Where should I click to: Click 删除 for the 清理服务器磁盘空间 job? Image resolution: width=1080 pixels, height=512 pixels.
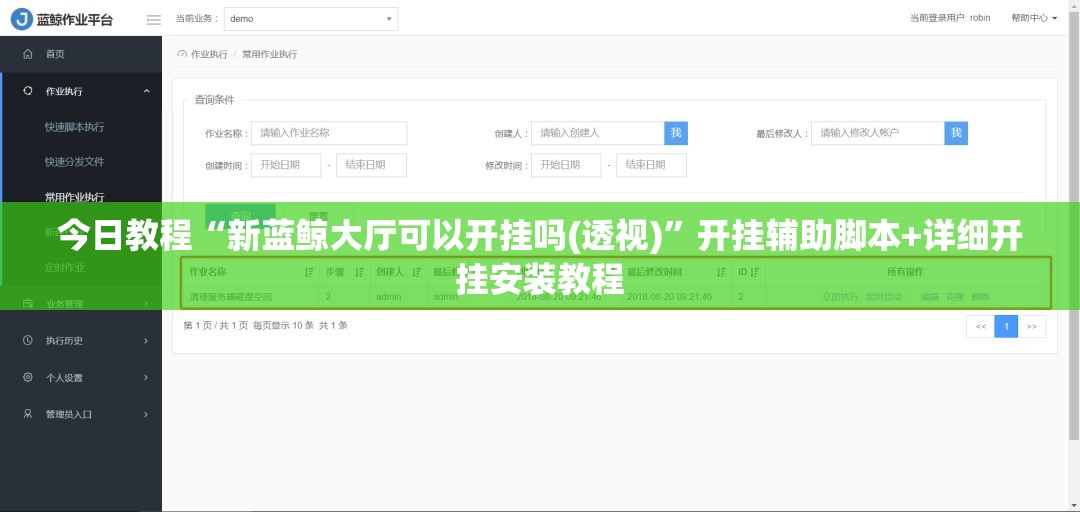click(x=980, y=297)
